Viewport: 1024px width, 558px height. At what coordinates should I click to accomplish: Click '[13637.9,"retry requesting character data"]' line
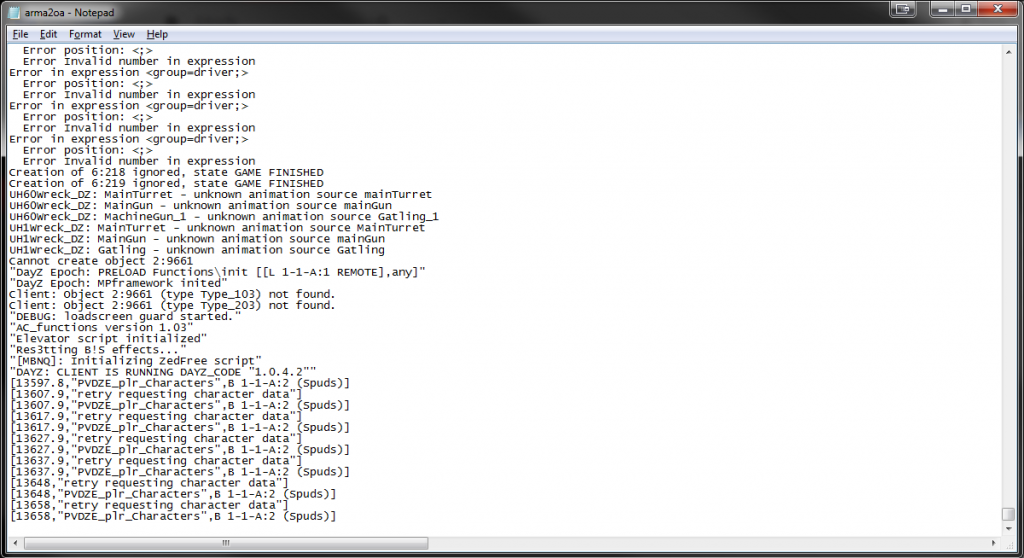coord(155,461)
